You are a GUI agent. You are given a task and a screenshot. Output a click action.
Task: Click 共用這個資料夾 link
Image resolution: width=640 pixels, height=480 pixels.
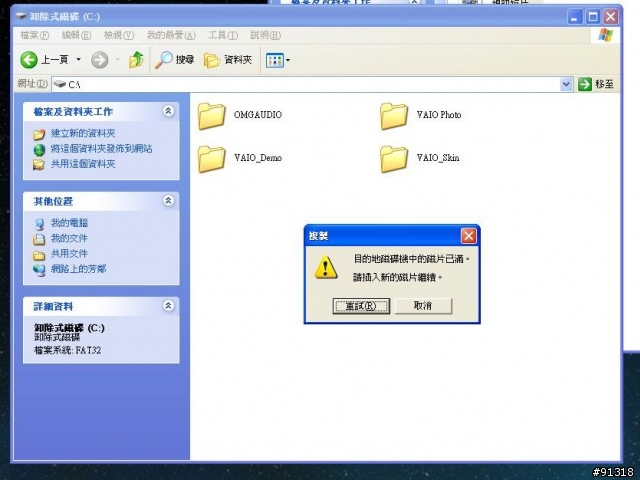(83, 164)
